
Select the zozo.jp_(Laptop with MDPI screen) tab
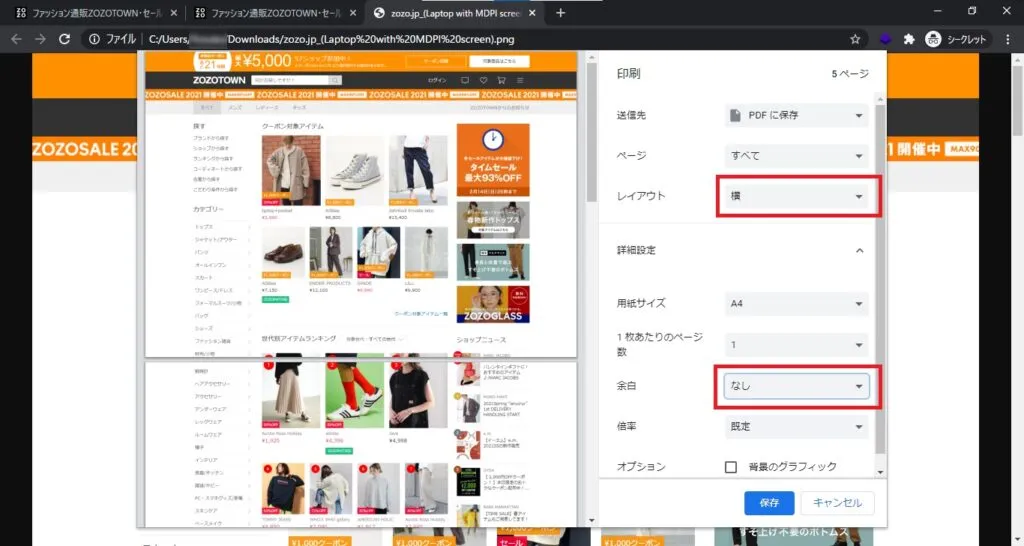point(455,12)
